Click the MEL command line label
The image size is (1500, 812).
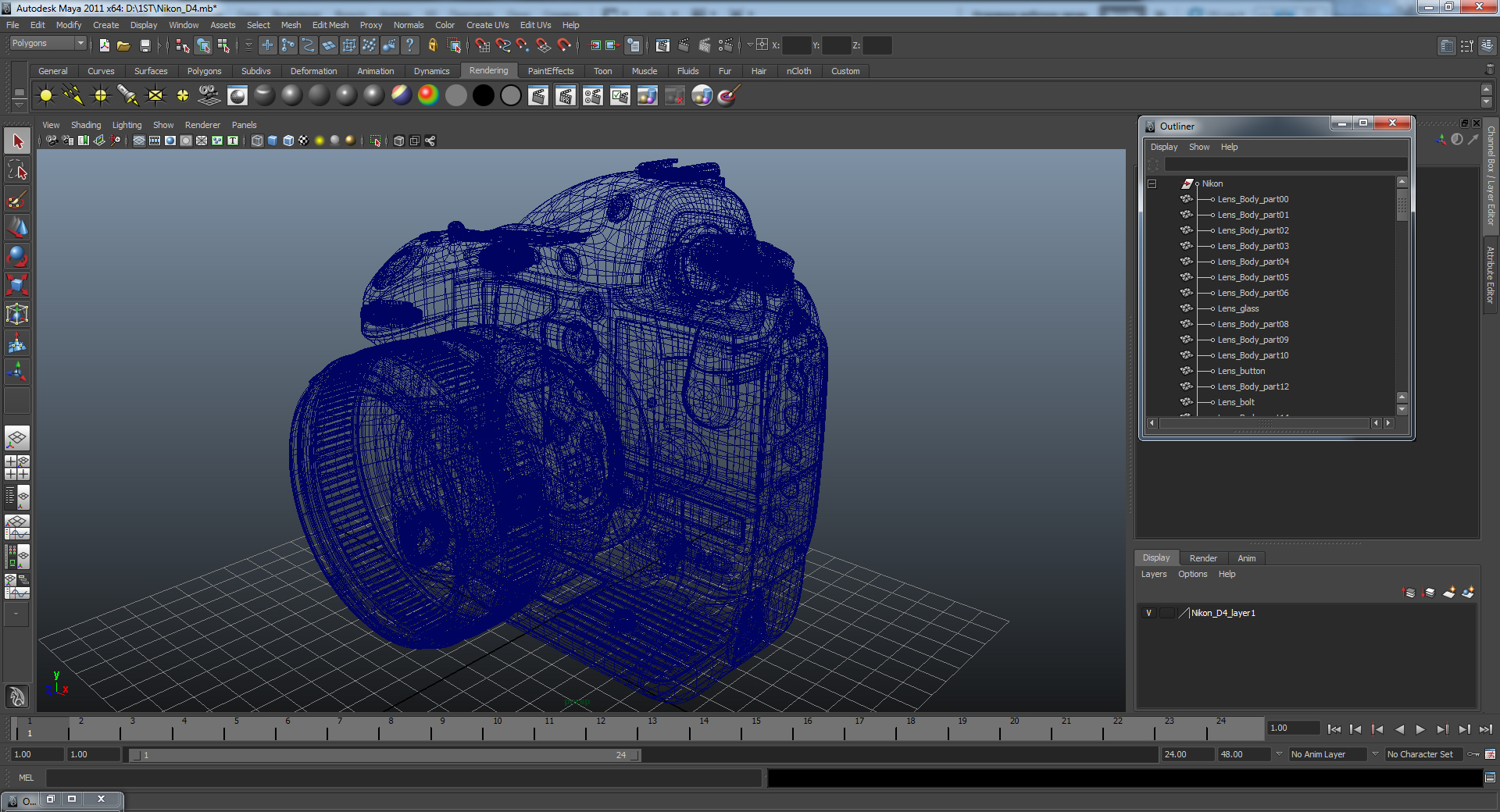coord(26,778)
